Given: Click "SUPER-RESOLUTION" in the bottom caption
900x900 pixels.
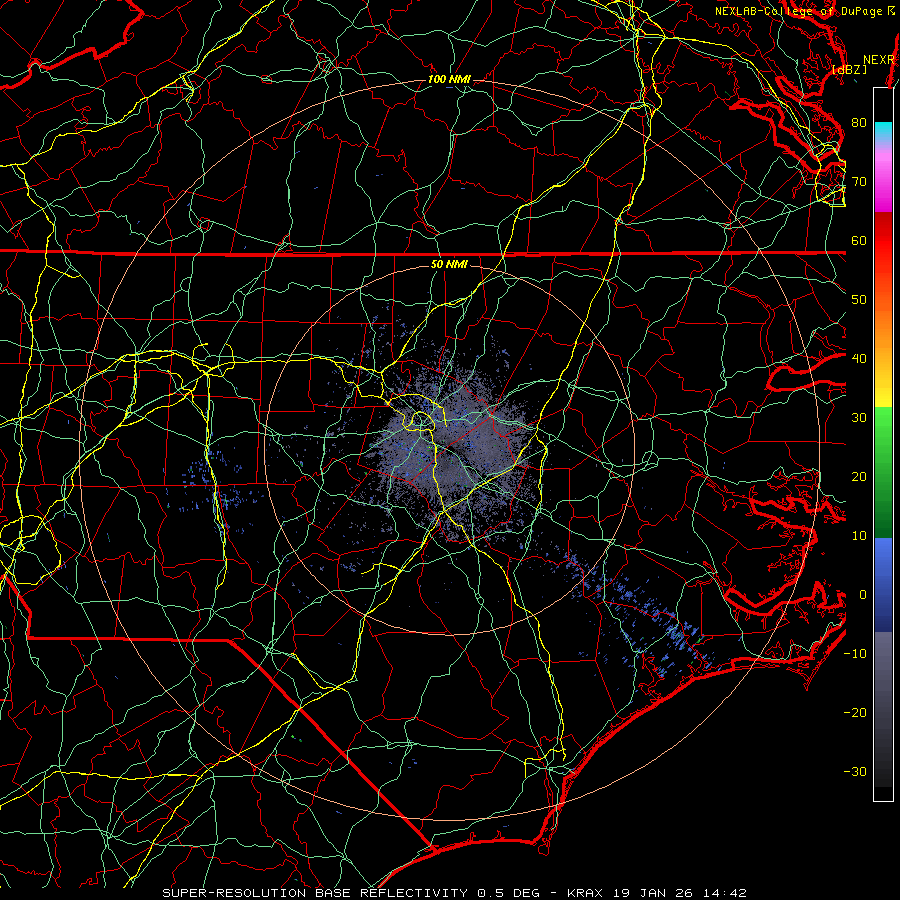Looking at the screenshot, I should point(234,893).
